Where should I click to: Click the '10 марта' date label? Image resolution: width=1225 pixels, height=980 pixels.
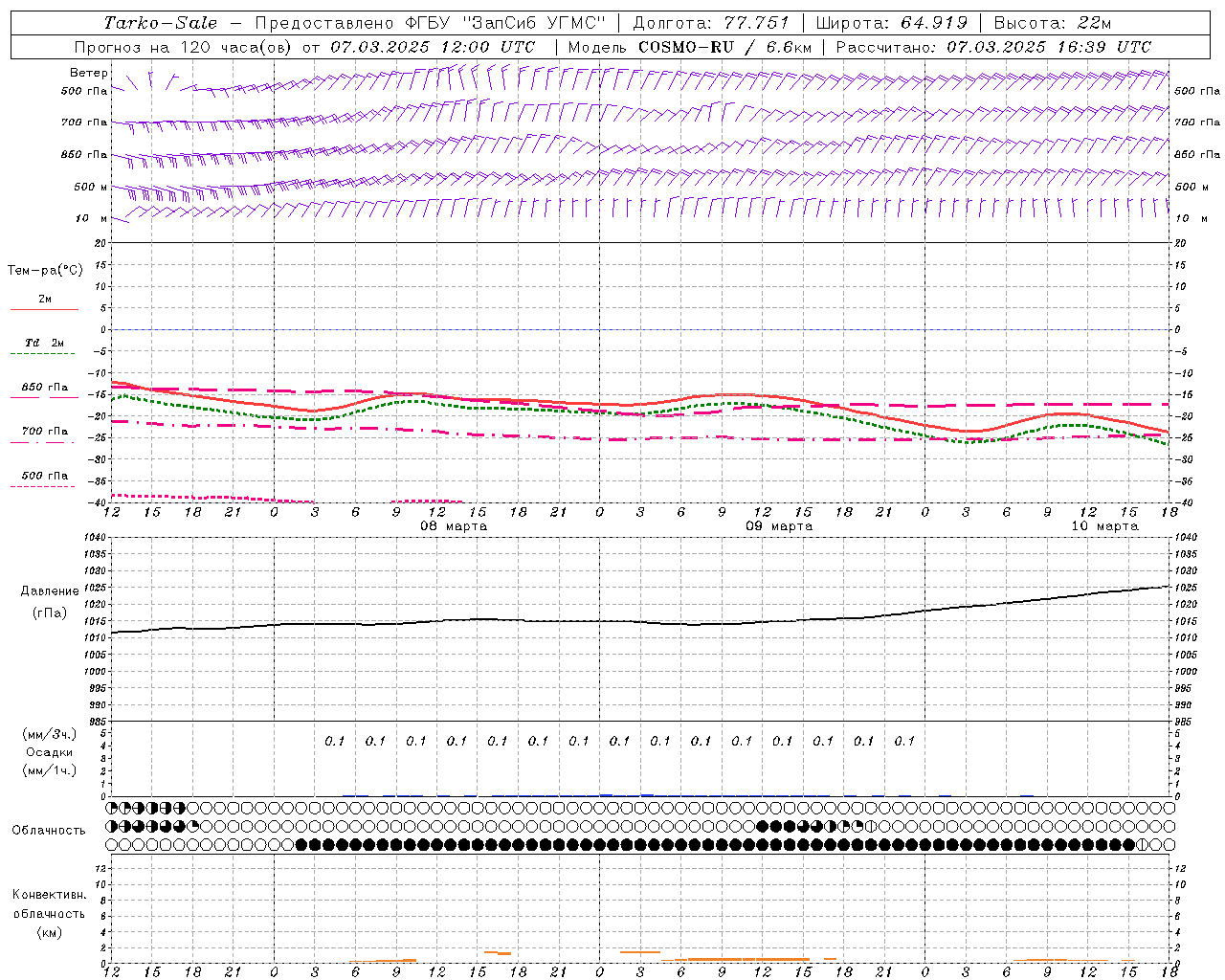coord(1104,526)
